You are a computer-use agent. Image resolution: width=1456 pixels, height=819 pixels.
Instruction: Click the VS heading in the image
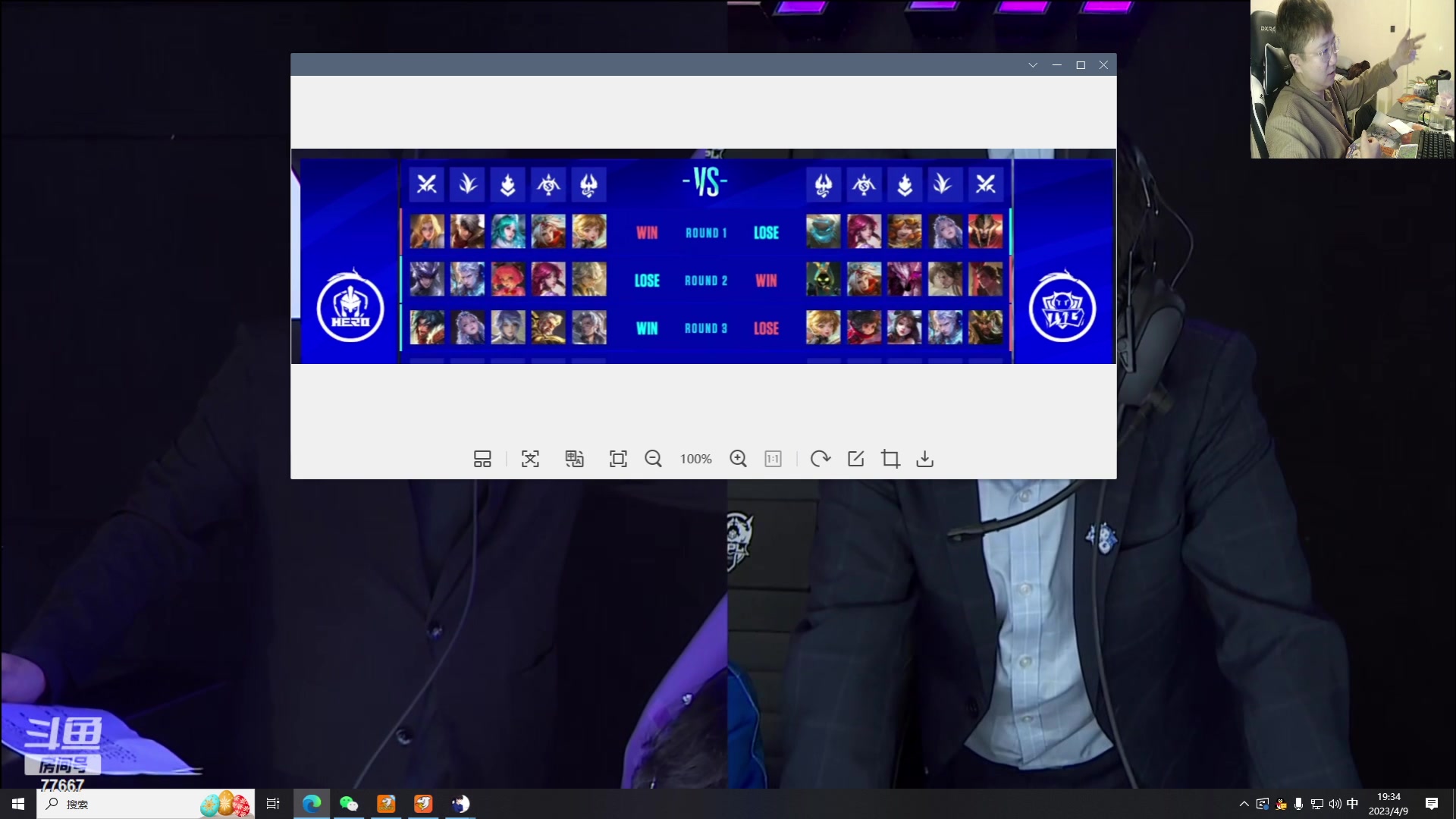(705, 182)
